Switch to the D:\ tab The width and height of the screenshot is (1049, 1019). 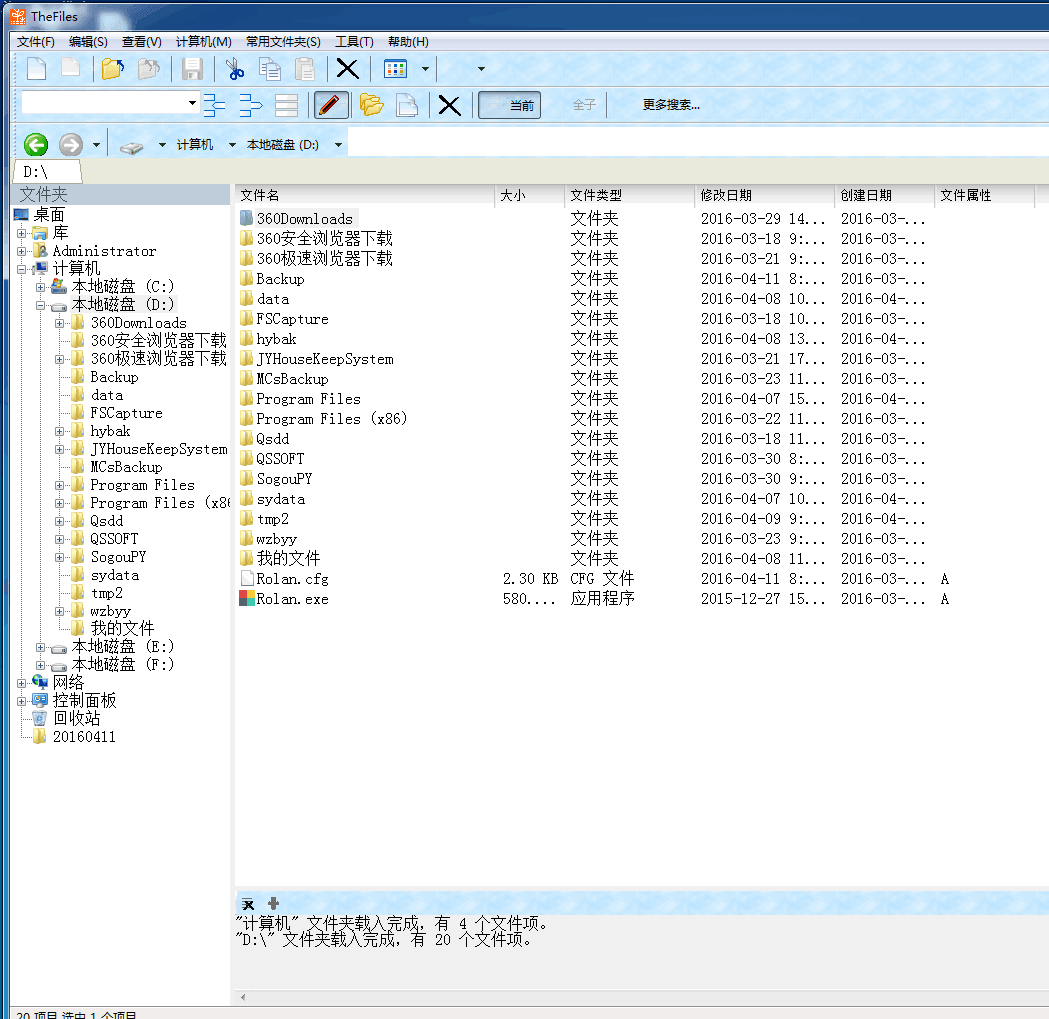(36, 172)
